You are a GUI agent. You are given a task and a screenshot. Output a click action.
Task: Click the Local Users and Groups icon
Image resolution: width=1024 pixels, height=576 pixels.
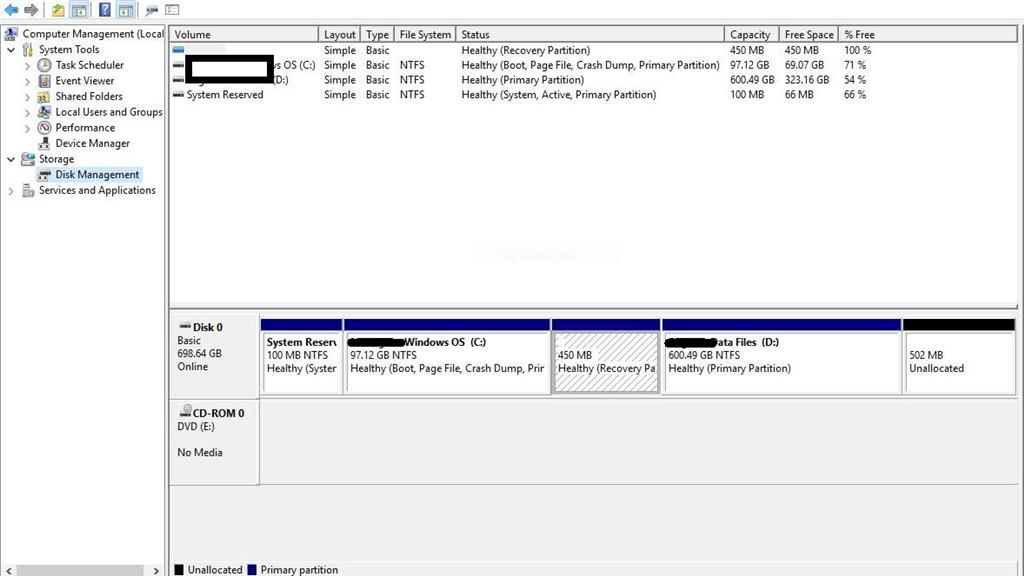tap(44, 112)
